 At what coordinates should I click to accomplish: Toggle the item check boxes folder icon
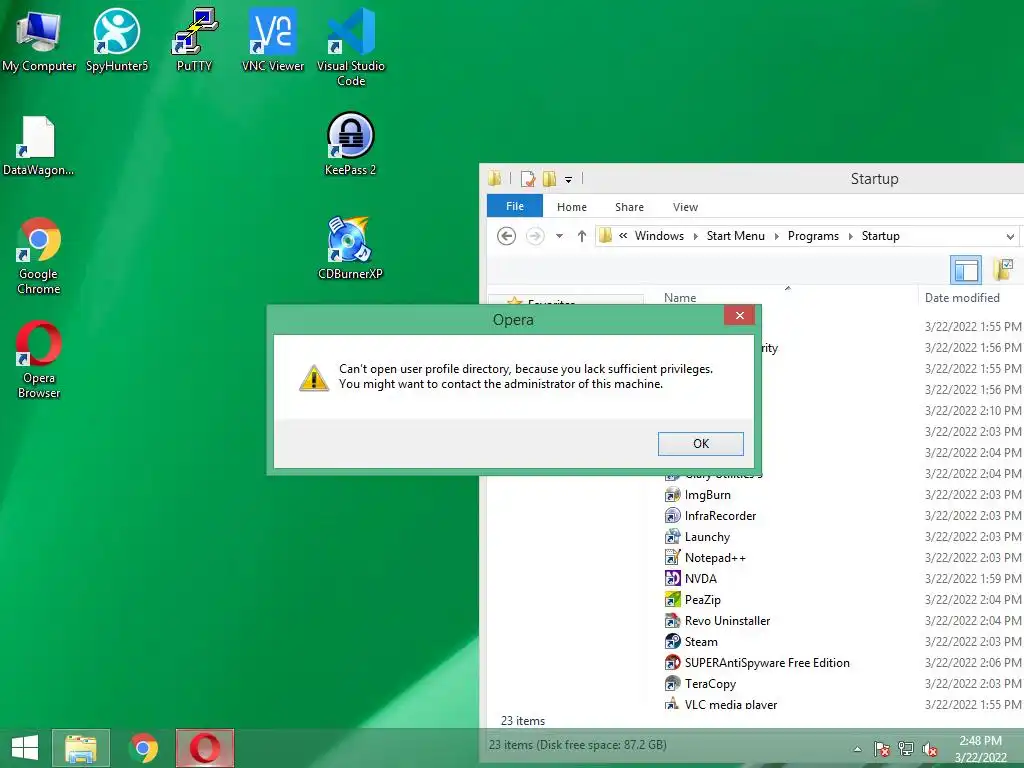1003,270
